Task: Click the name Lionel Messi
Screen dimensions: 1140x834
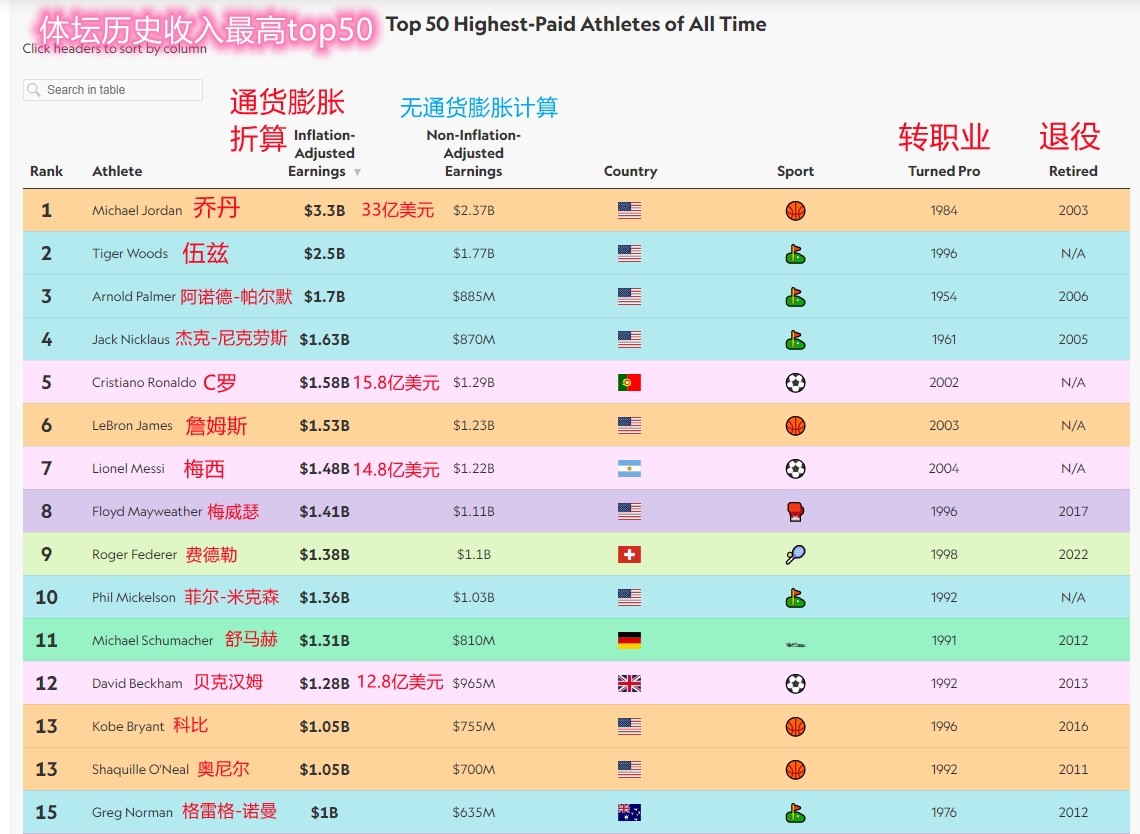Action: coord(128,468)
